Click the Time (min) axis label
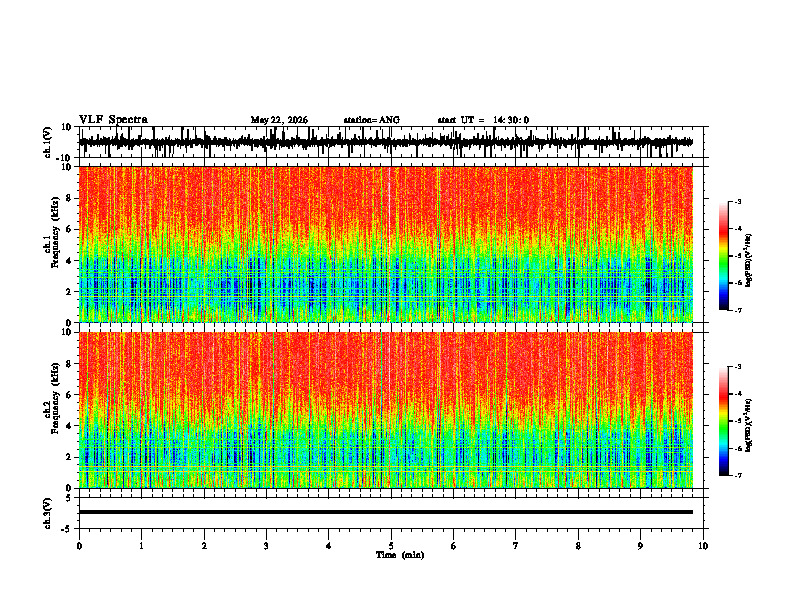The image size is (792, 612). 400,555
